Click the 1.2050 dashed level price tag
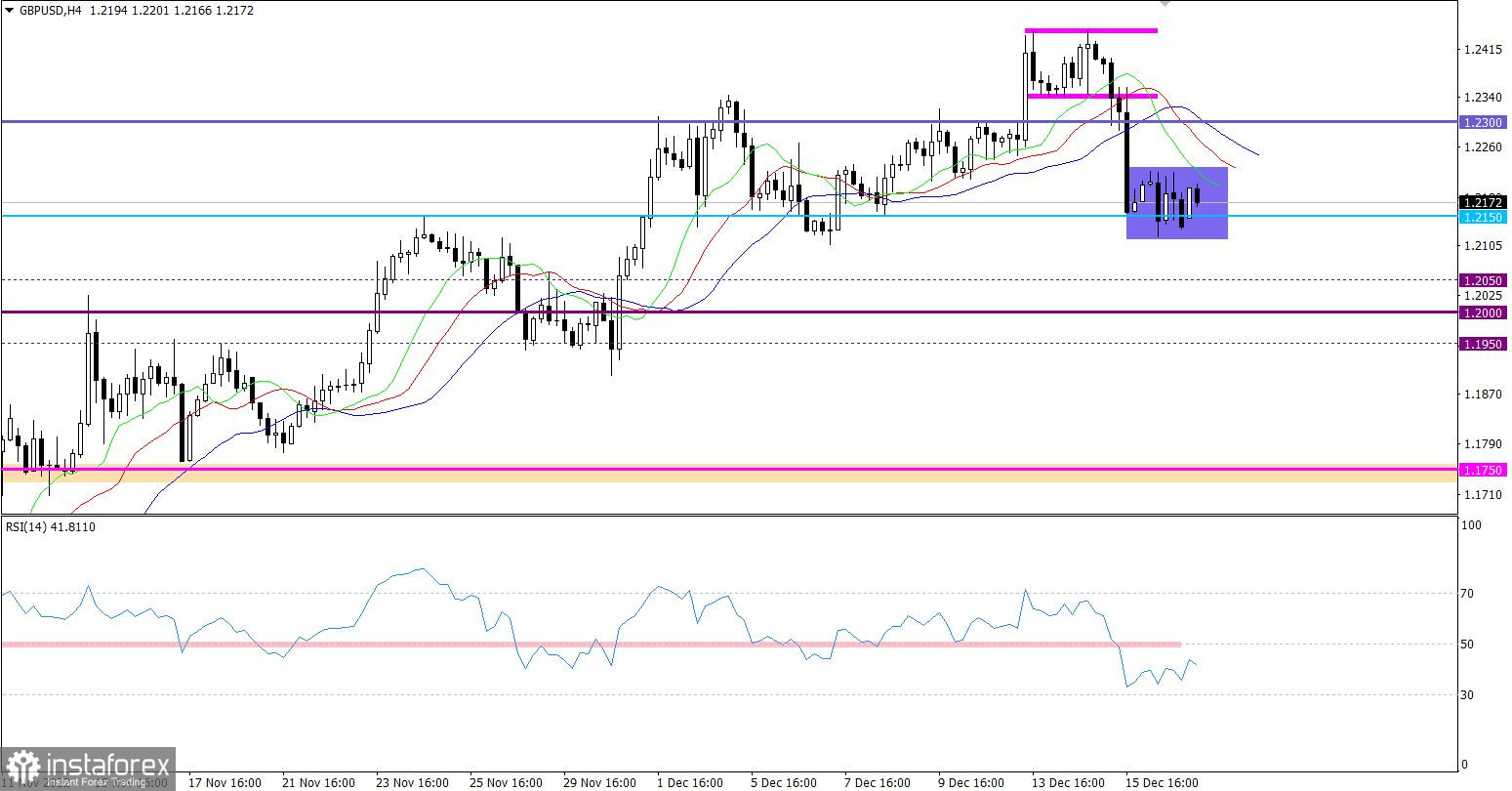Viewport: 1512px width, 791px height. [x=1483, y=280]
